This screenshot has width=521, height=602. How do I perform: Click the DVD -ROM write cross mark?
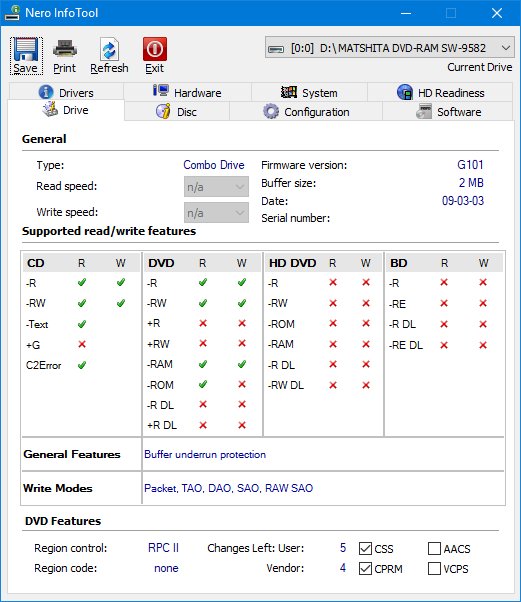click(242, 384)
